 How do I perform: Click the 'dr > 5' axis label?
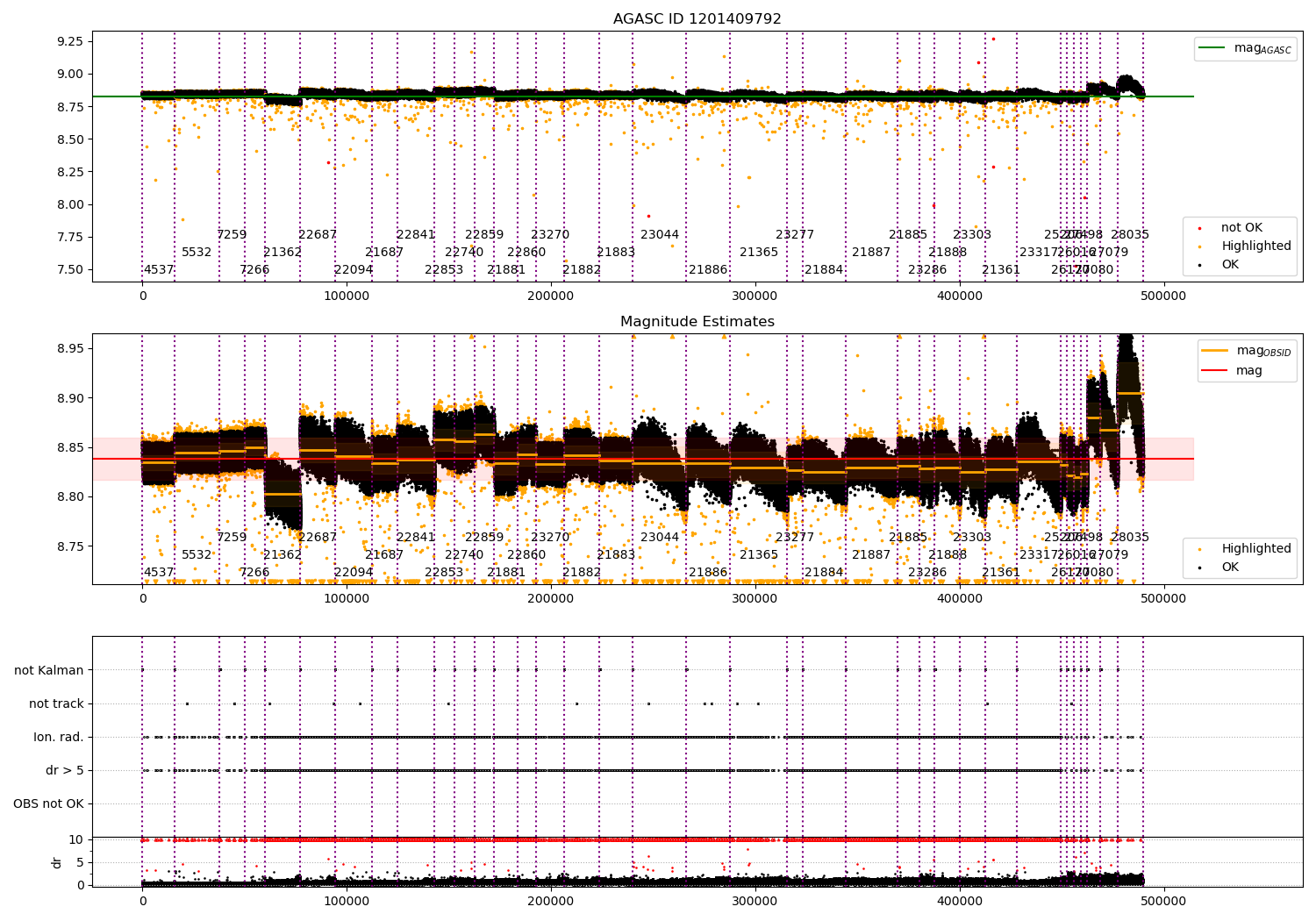pos(65,771)
